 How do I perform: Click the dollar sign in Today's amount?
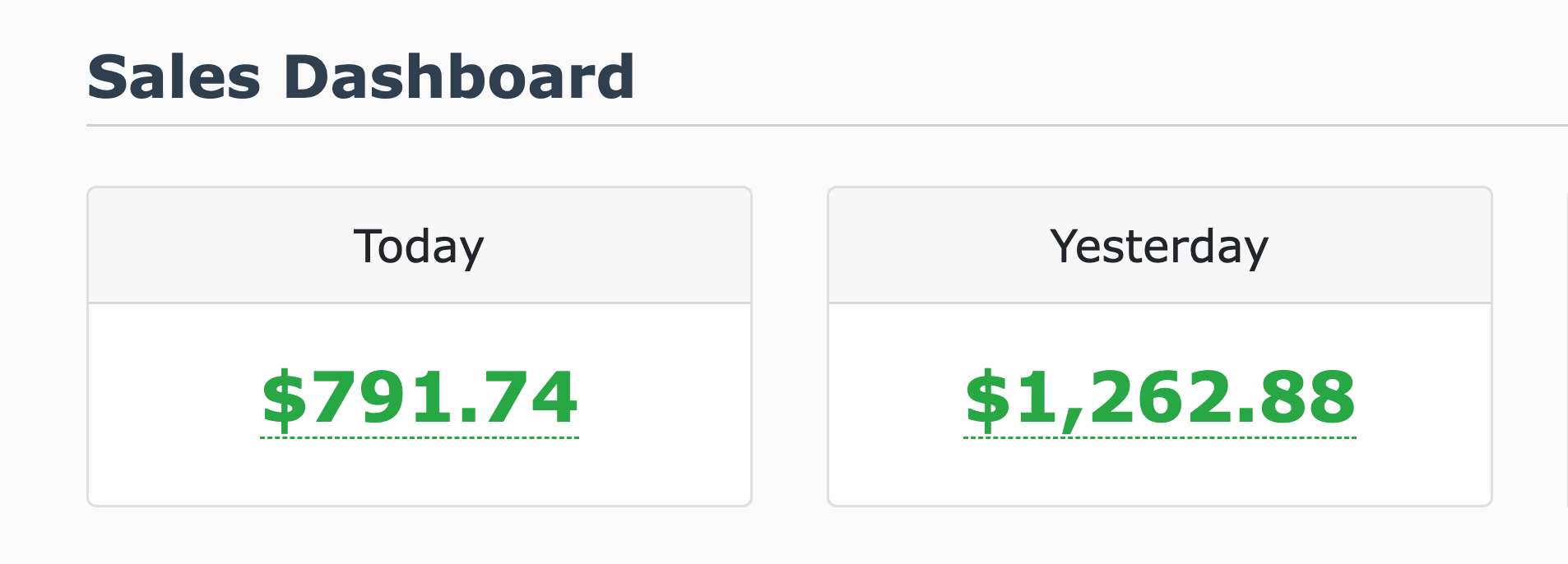284,399
